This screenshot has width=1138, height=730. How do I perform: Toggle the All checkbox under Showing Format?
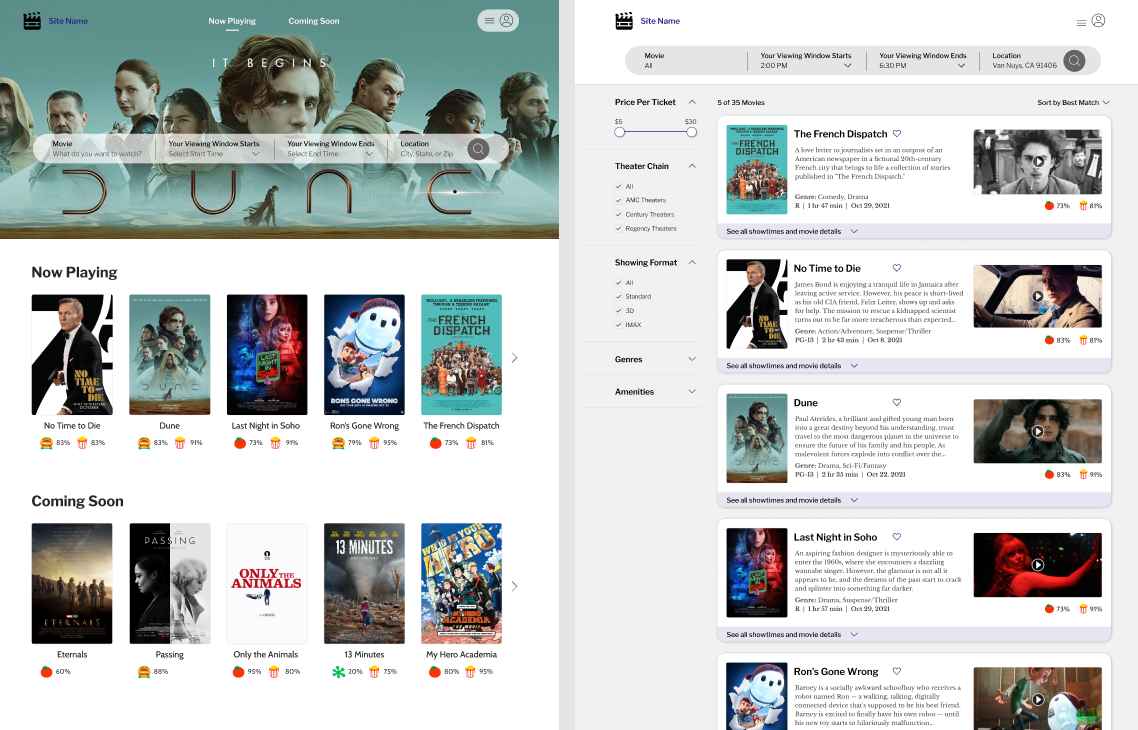pos(618,283)
